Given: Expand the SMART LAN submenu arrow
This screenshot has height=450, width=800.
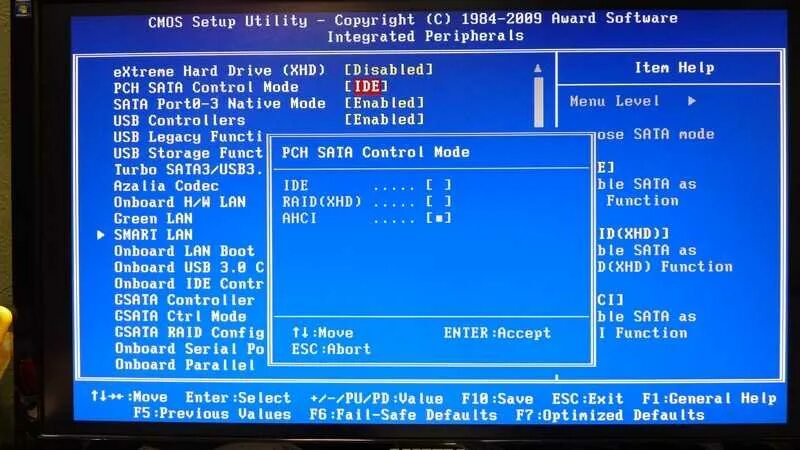Looking at the screenshot, I should (x=101, y=235).
